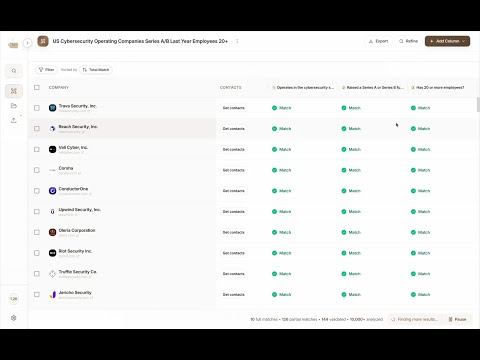Check the Oleria Corporation row checkbox
The height and width of the screenshot is (360, 480).
click(x=37, y=232)
